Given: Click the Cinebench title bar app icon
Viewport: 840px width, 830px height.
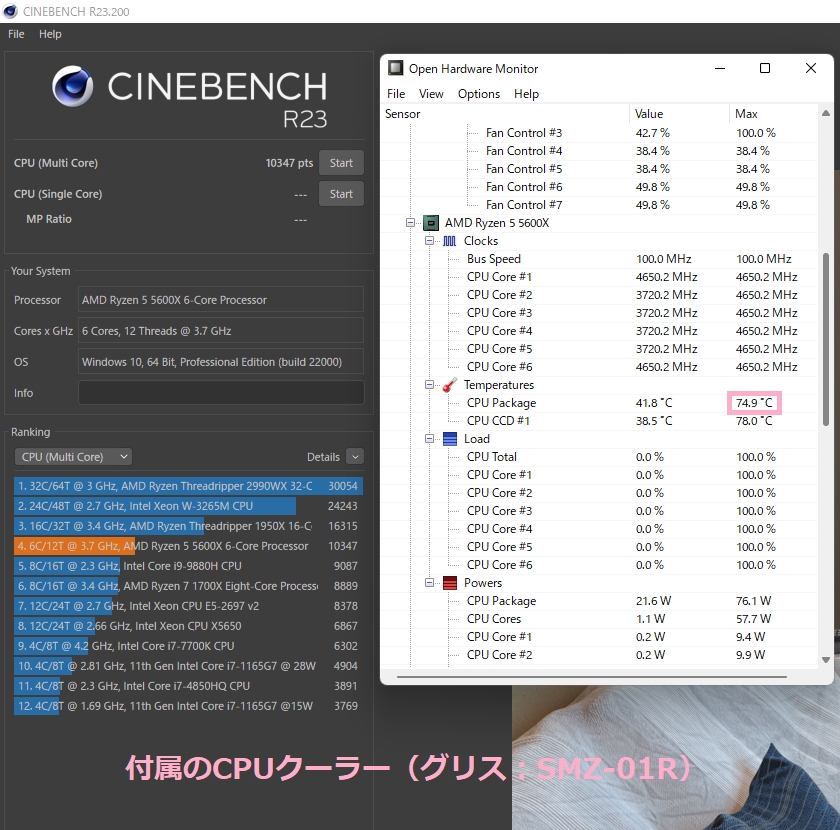Looking at the screenshot, I should pos(10,11).
